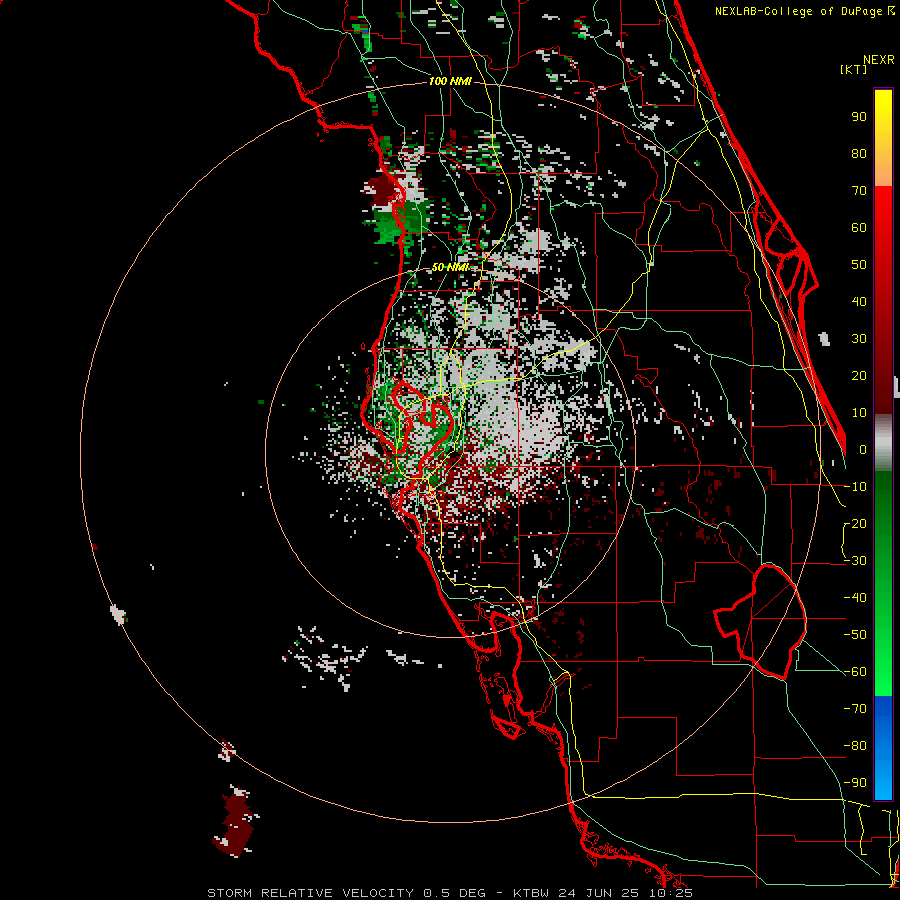Pick the blue segment of the color bar
The width and height of the screenshot is (900, 900).
tap(883, 748)
